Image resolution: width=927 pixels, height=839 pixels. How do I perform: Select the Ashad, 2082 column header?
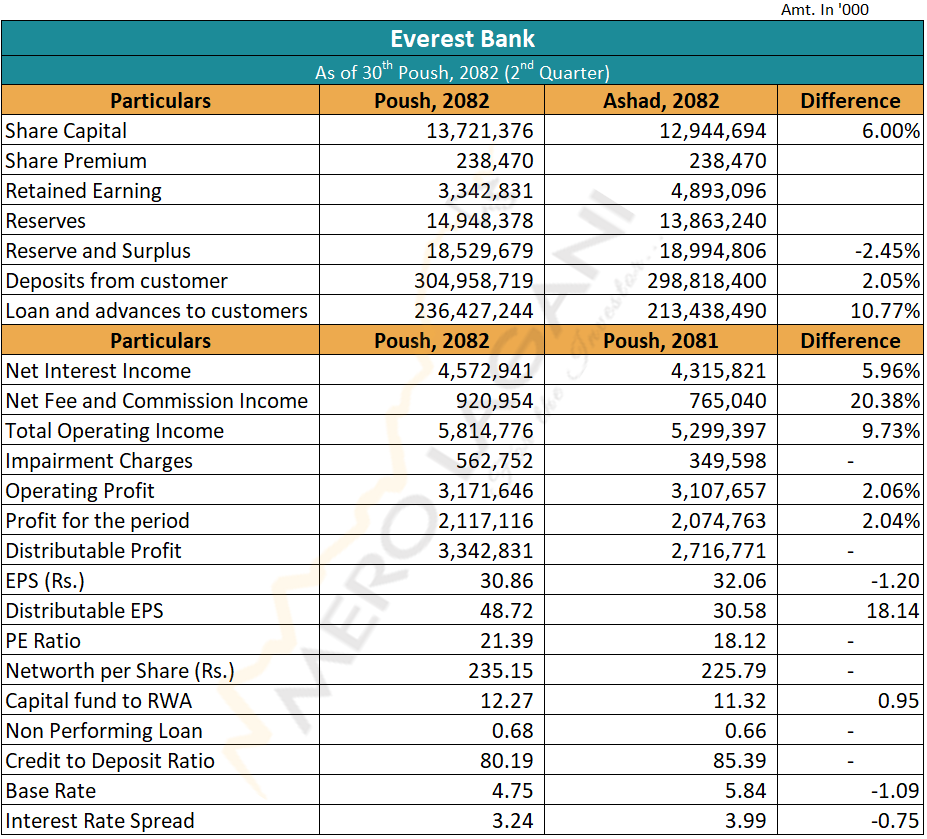point(660,101)
